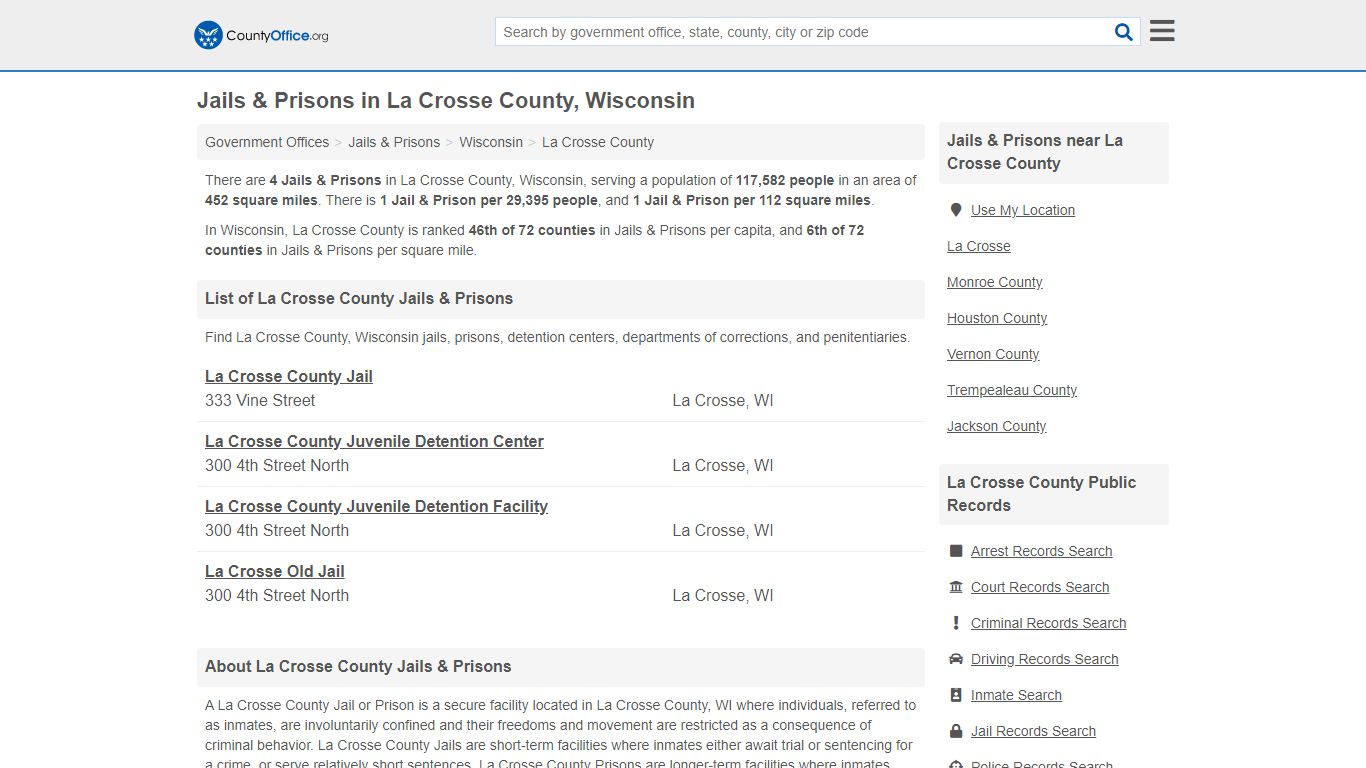Open Vernon County link
1366x768 pixels.
pyautogui.click(x=993, y=354)
